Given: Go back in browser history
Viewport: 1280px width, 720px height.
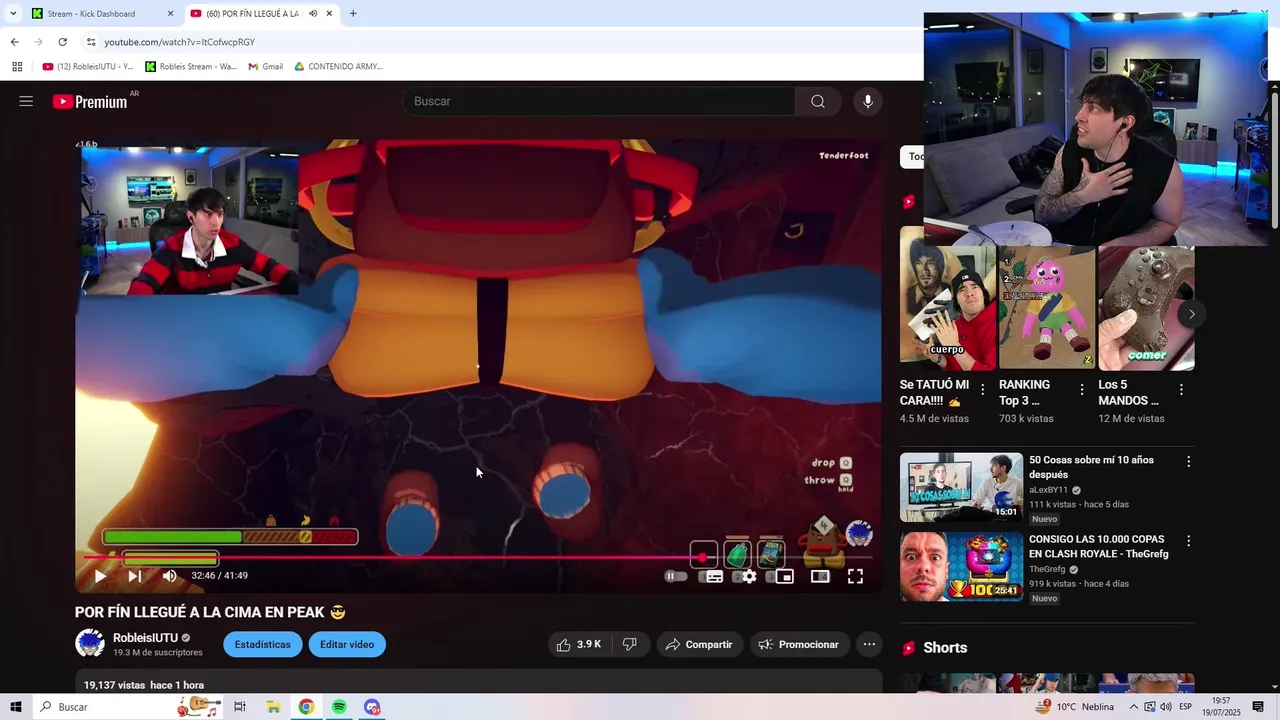Looking at the screenshot, I should (x=14, y=42).
